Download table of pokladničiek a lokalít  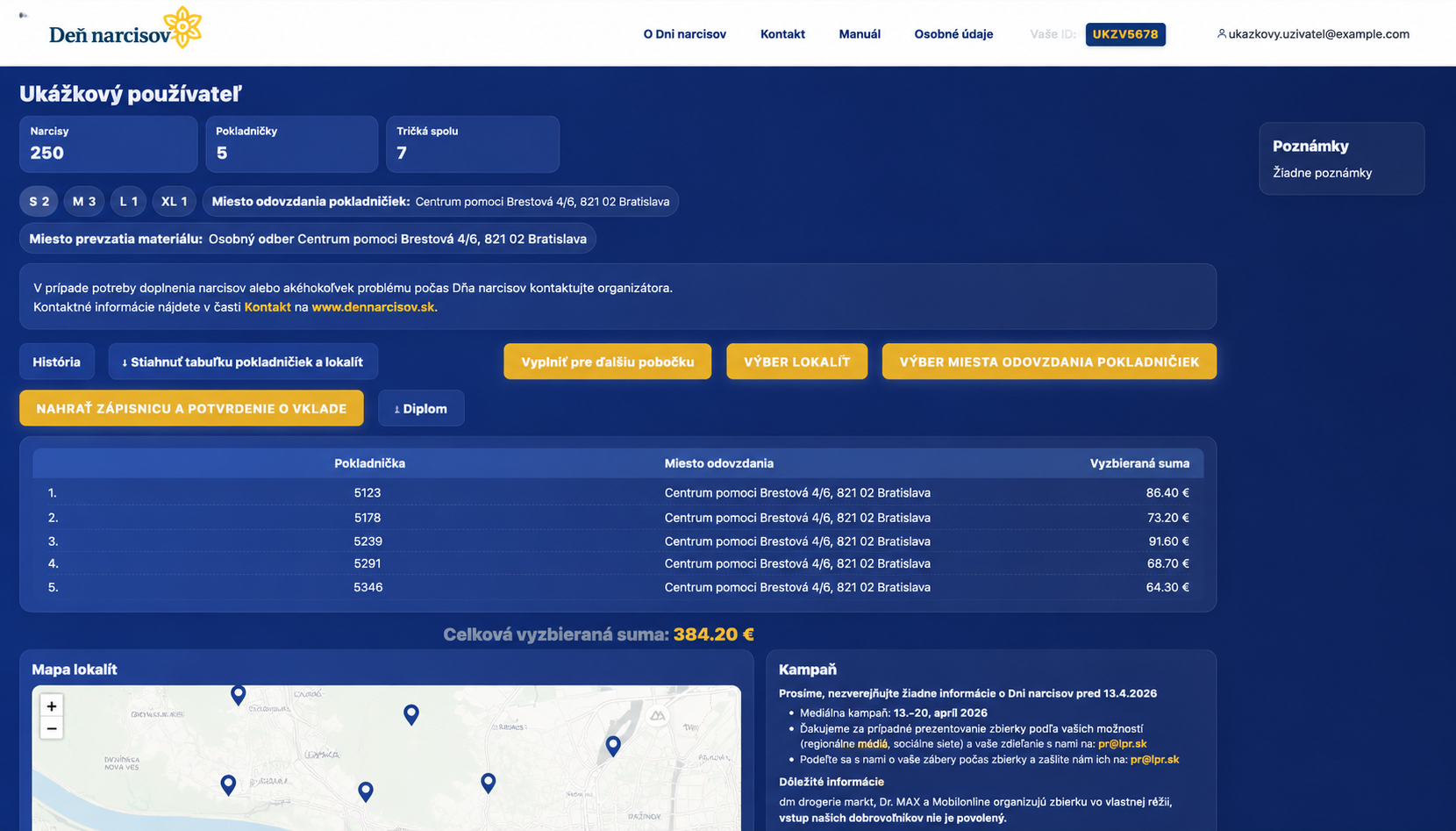click(243, 362)
